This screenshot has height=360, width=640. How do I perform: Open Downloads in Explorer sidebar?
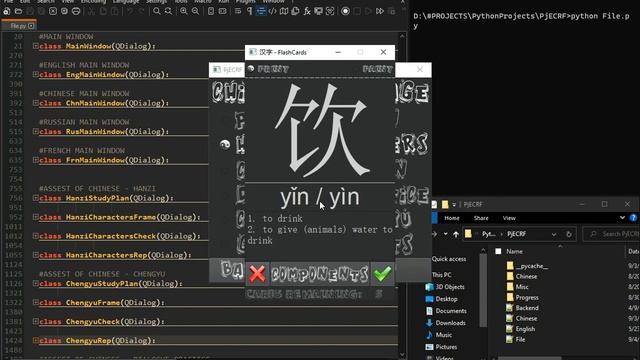[x=445, y=323]
